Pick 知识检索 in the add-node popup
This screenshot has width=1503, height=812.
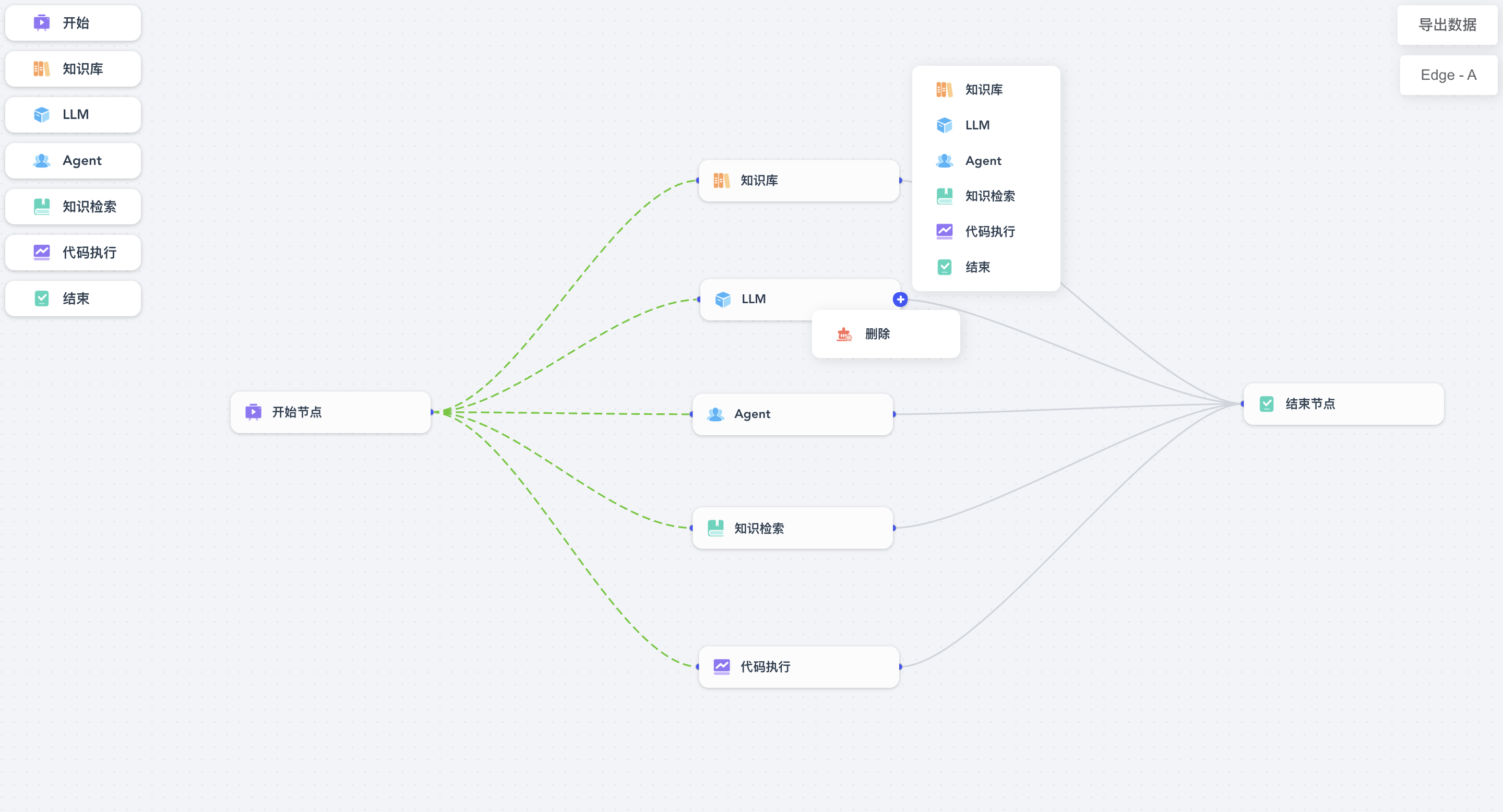989,196
